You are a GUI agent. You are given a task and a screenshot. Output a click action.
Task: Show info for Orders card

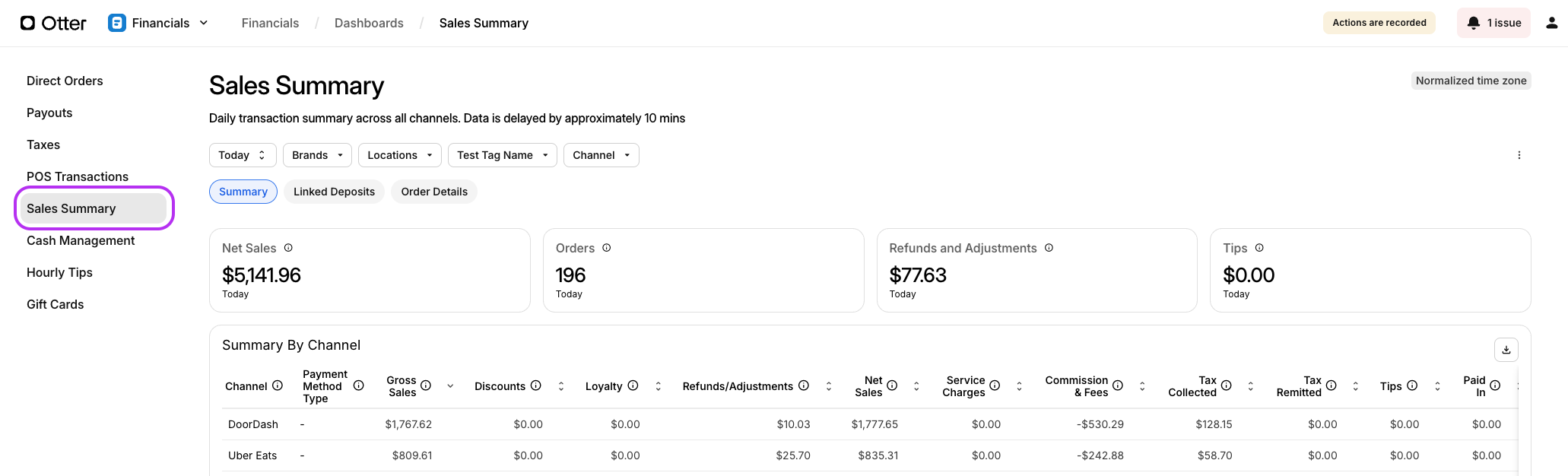(607, 248)
